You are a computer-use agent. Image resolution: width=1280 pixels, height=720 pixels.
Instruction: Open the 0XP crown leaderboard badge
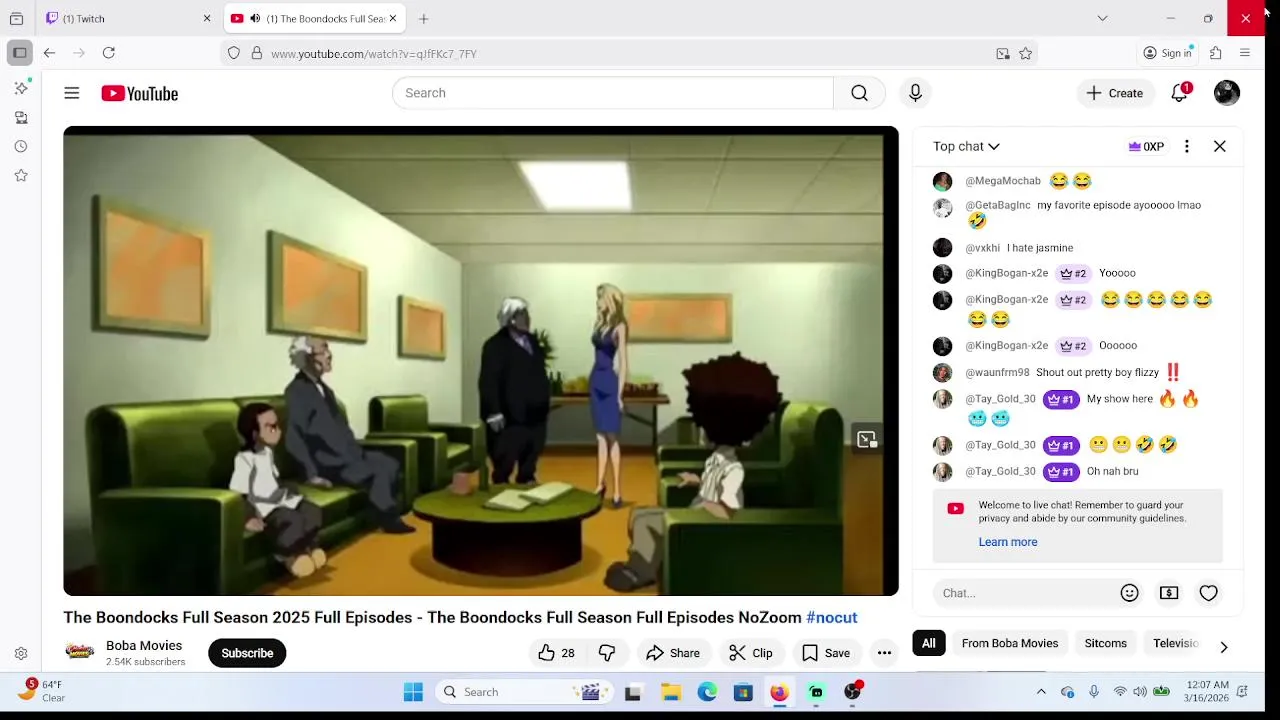(1146, 146)
